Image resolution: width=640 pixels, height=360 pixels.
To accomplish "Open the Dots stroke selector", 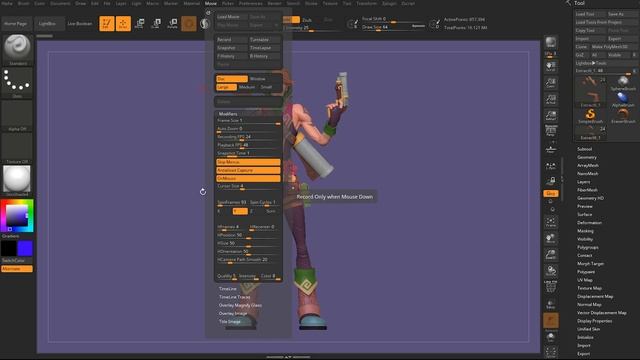I will click(17, 83).
